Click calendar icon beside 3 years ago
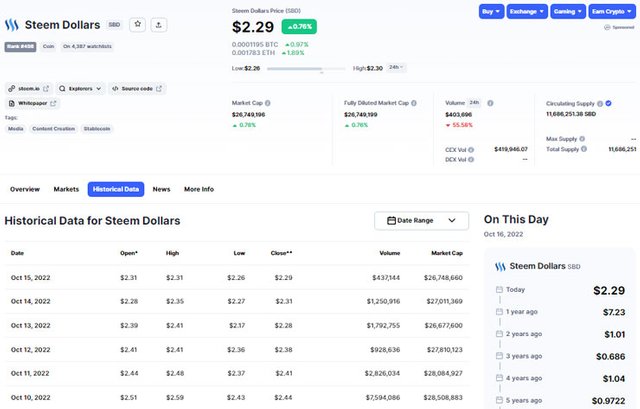Image resolution: width=640 pixels, height=409 pixels. 499,356
